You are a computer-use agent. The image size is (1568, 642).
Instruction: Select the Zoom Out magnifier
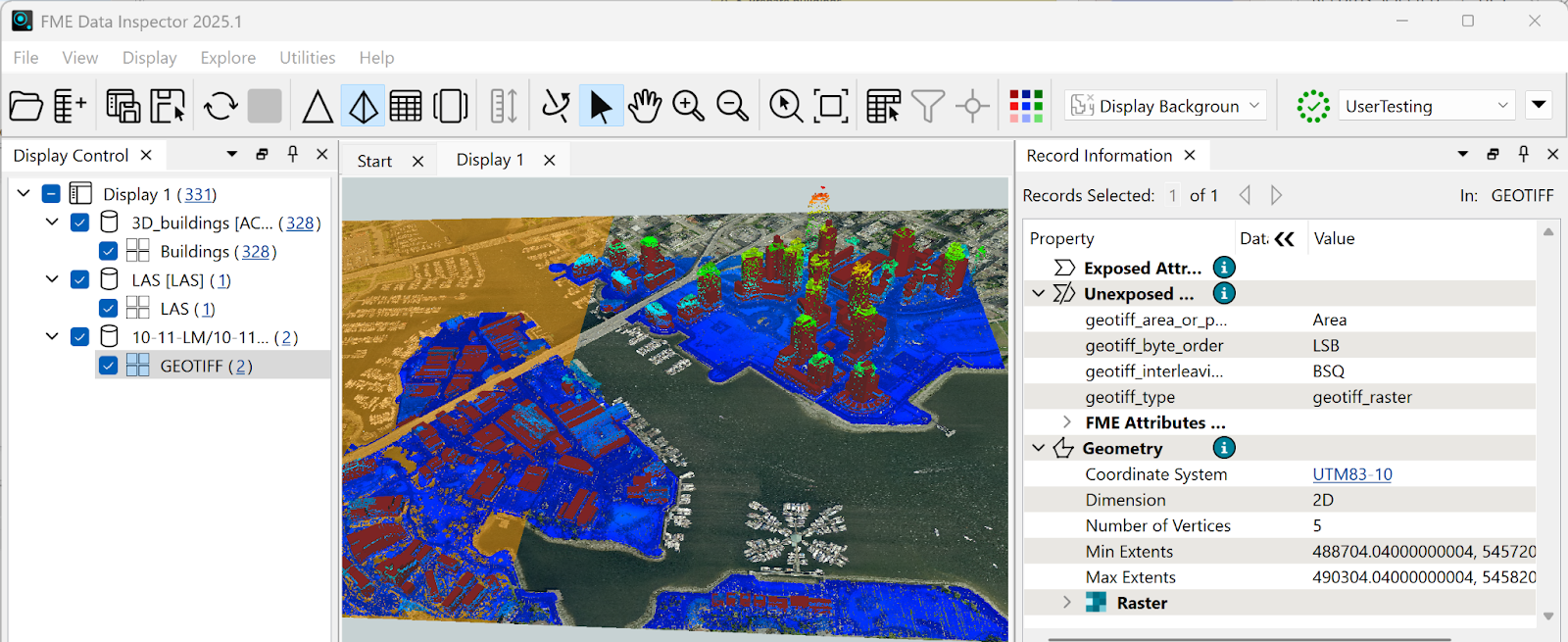(732, 106)
